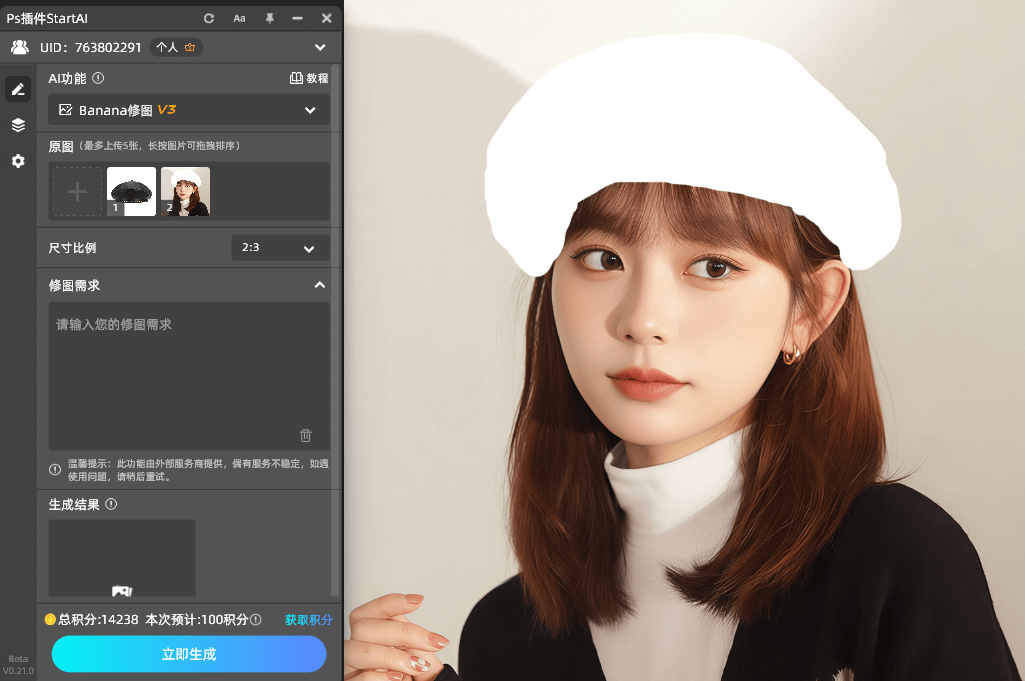The height and width of the screenshot is (681, 1025).
Task: Click the 立即生成 generate button
Action: click(189, 654)
